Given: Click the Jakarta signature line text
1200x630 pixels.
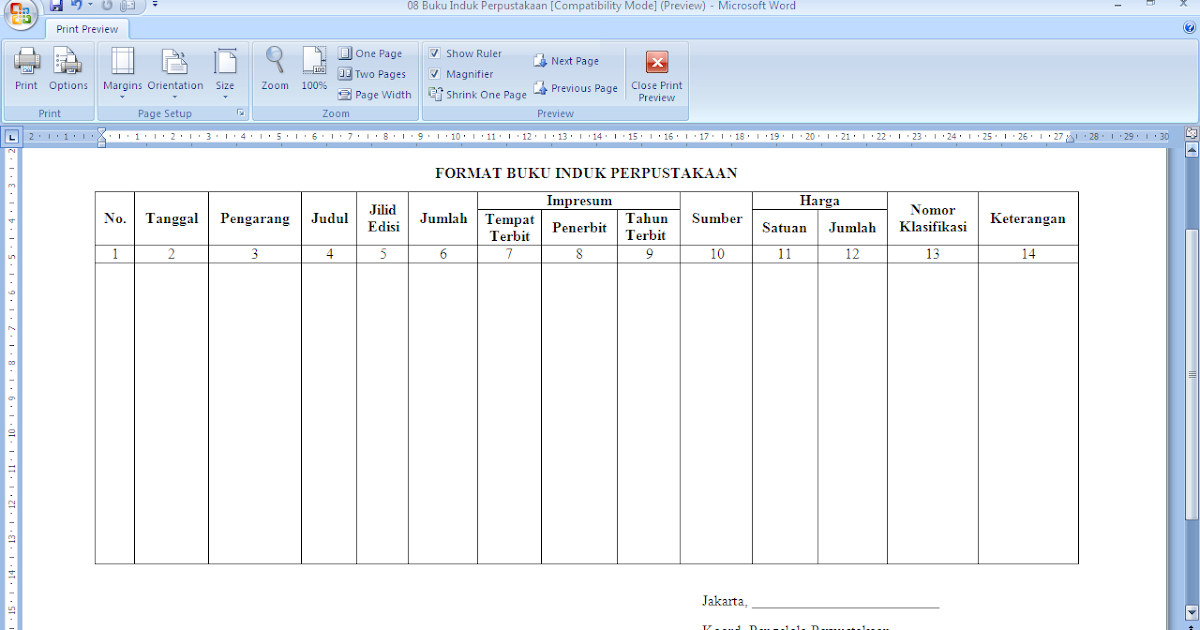Looking at the screenshot, I should click(820, 601).
